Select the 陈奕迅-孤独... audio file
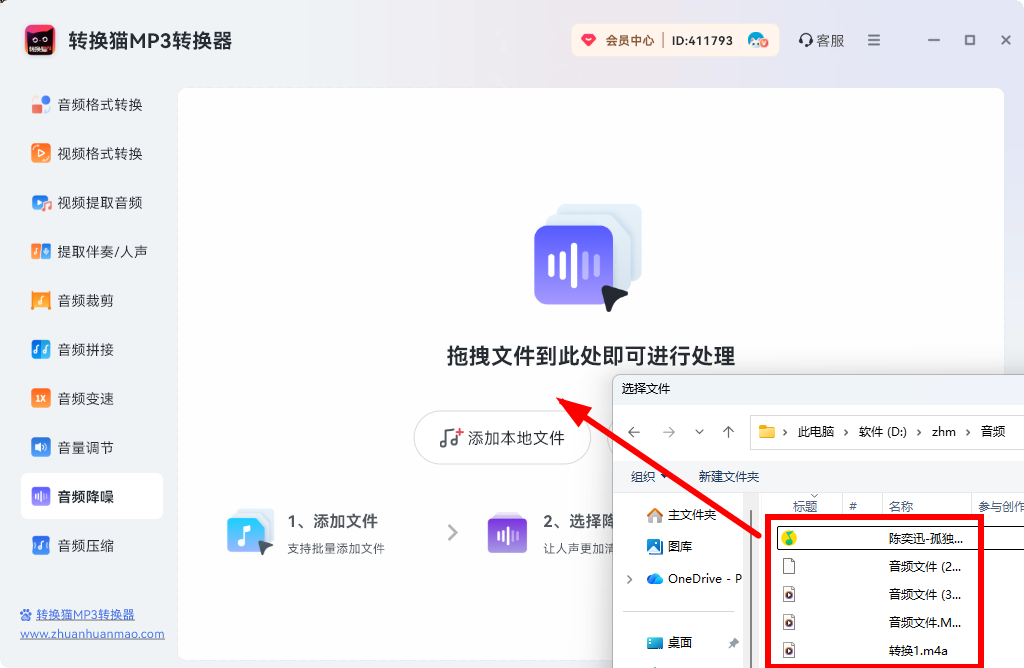The image size is (1024, 668). click(925, 539)
